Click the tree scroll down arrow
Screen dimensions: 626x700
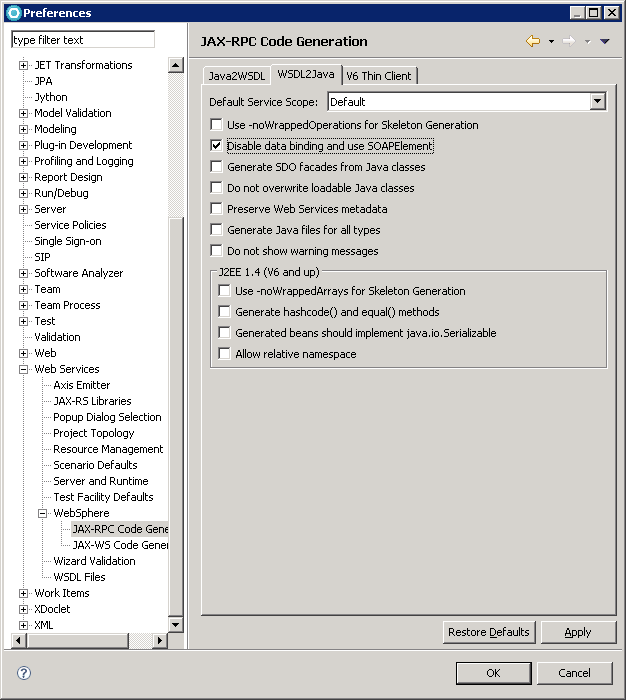click(176, 625)
